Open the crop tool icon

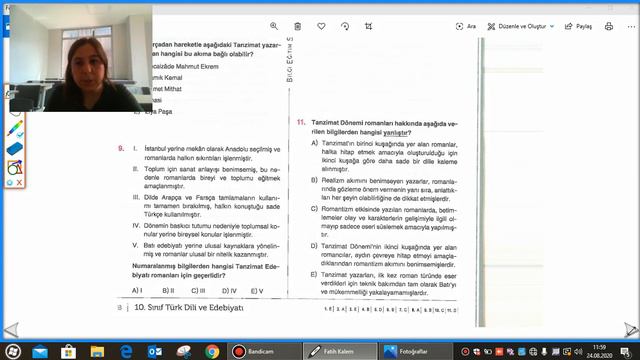coord(368,26)
